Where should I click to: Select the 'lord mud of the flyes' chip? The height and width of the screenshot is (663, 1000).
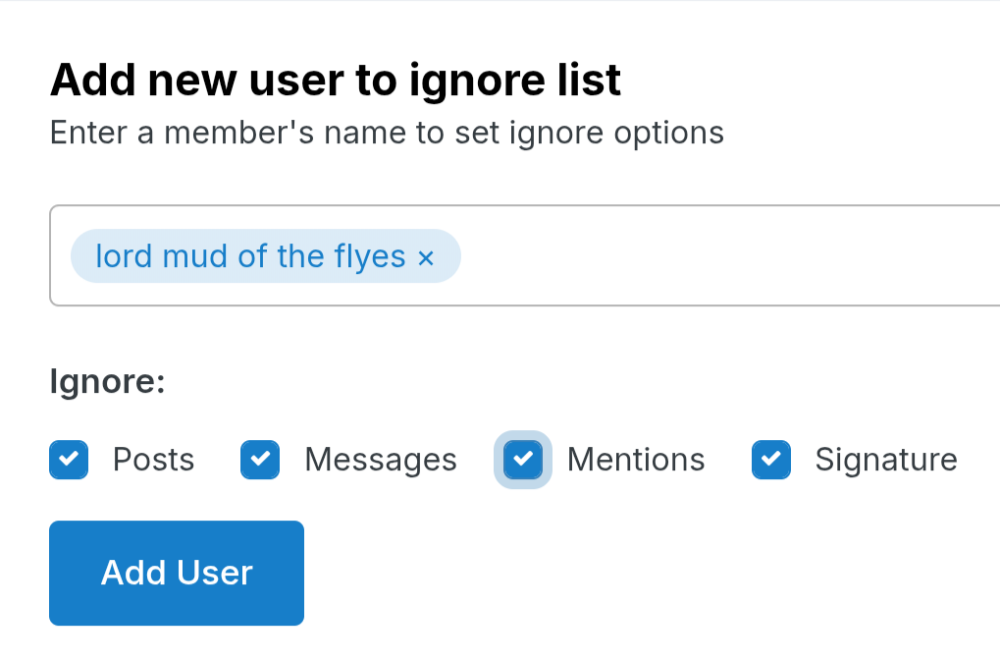click(250, 257)
